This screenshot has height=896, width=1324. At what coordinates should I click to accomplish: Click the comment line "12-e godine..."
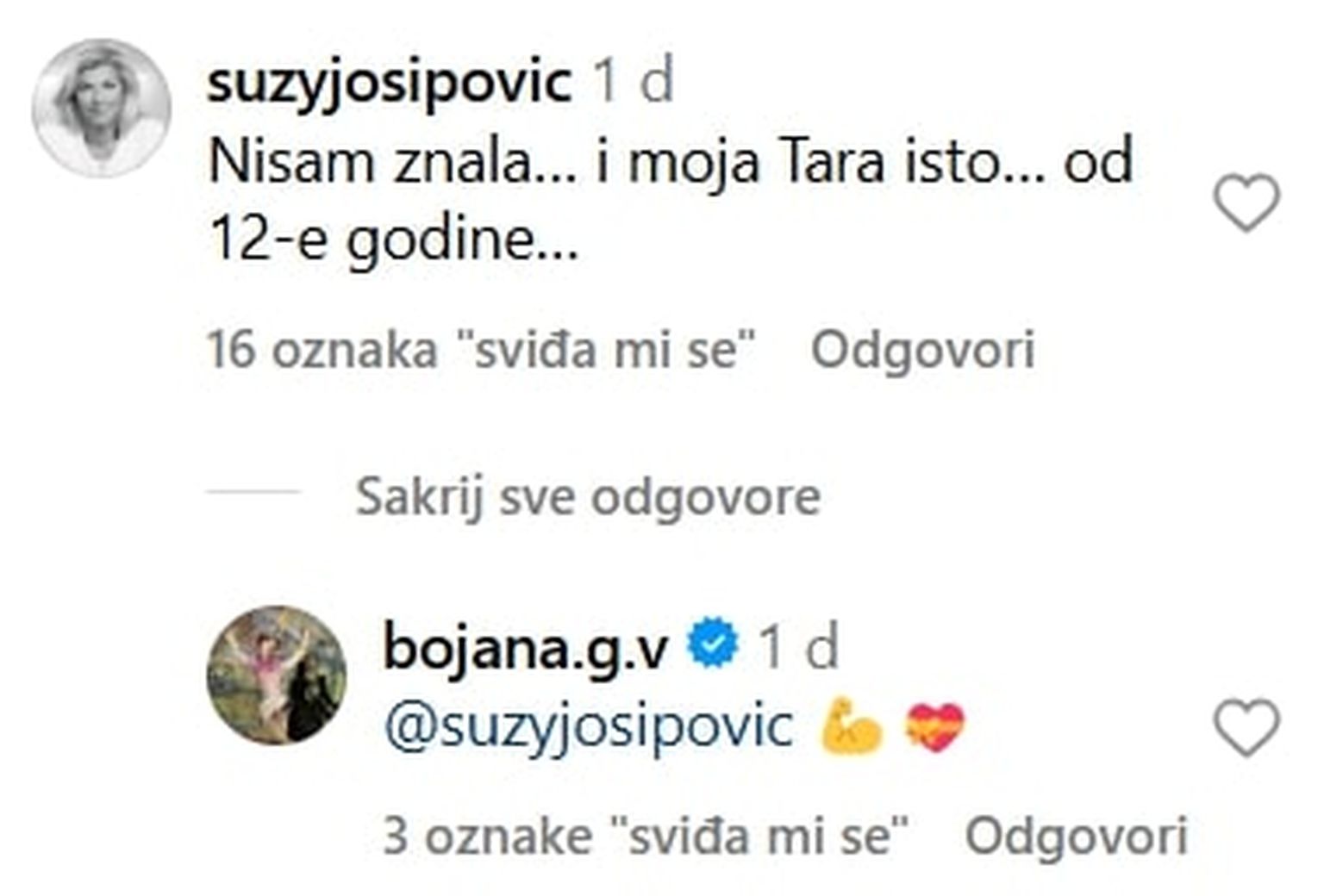pyautogui.click(x=393, y=239)
